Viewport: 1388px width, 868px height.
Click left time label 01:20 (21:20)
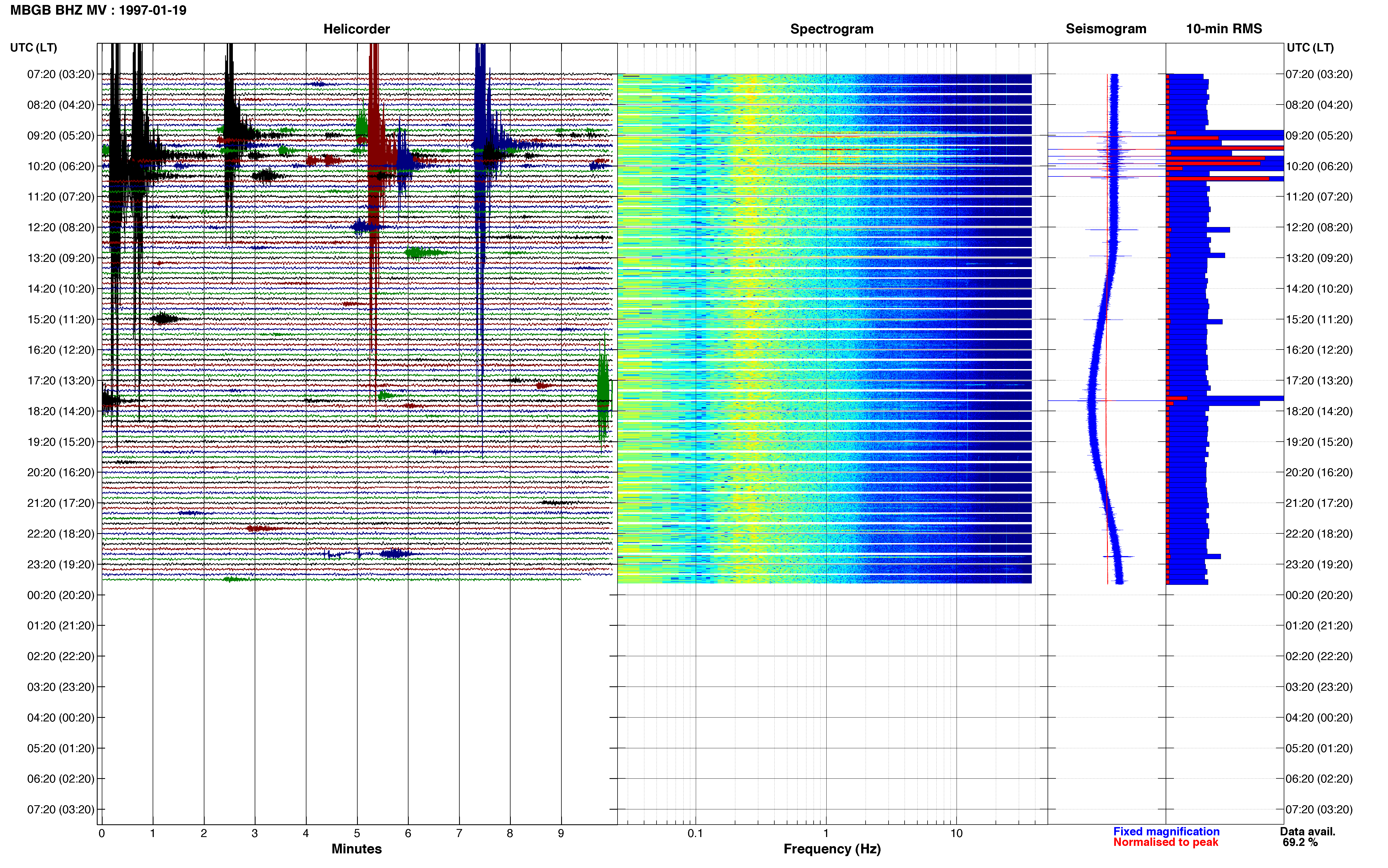[61, 626]
